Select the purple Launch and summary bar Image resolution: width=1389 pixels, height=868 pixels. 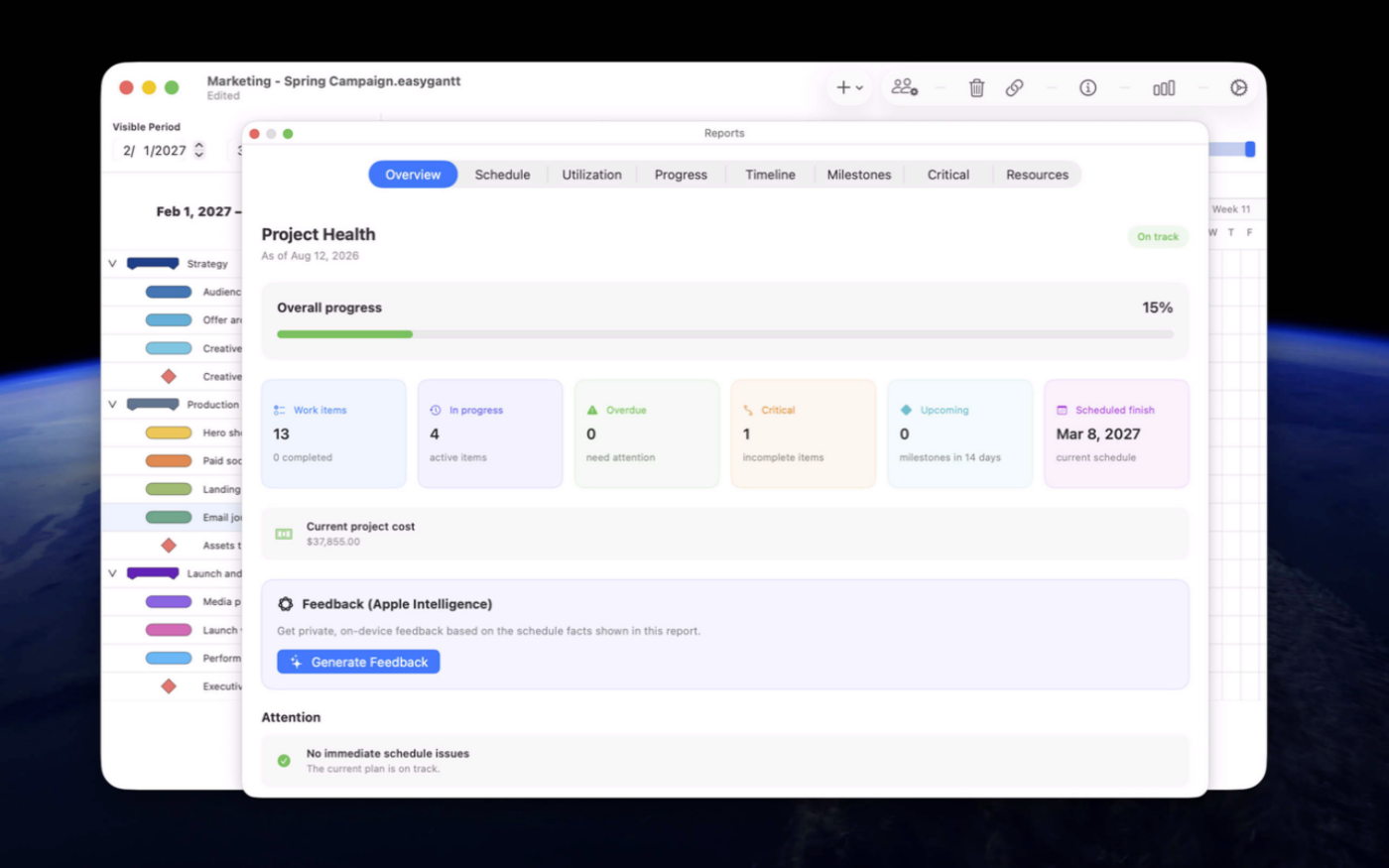pos(153,573)
